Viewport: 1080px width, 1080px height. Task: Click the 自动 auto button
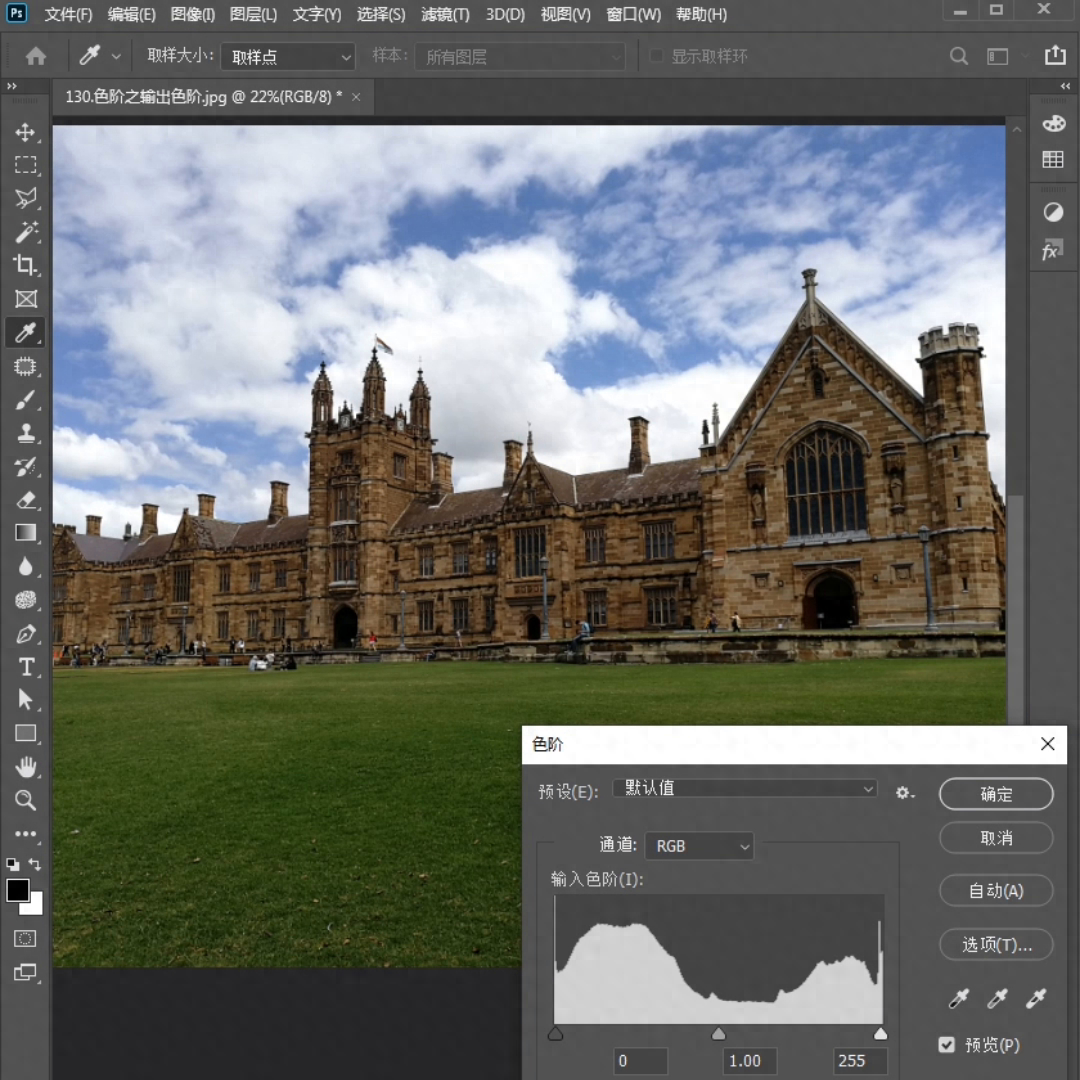pos(996,891)
